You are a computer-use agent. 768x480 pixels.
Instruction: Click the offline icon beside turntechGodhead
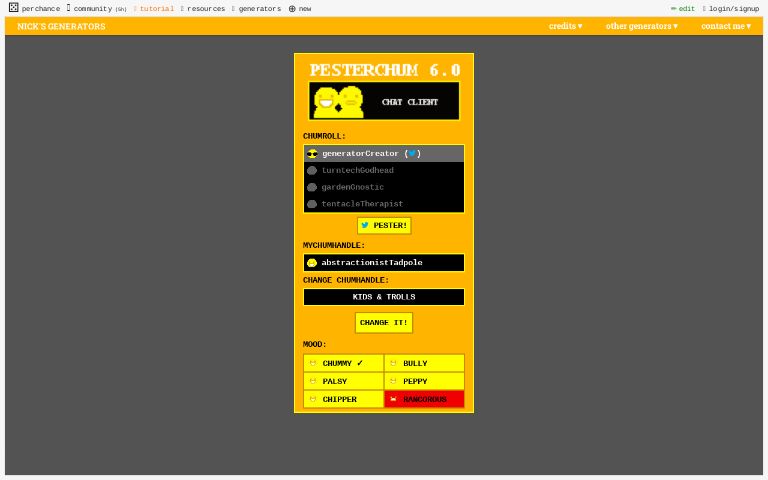[312, 170]
